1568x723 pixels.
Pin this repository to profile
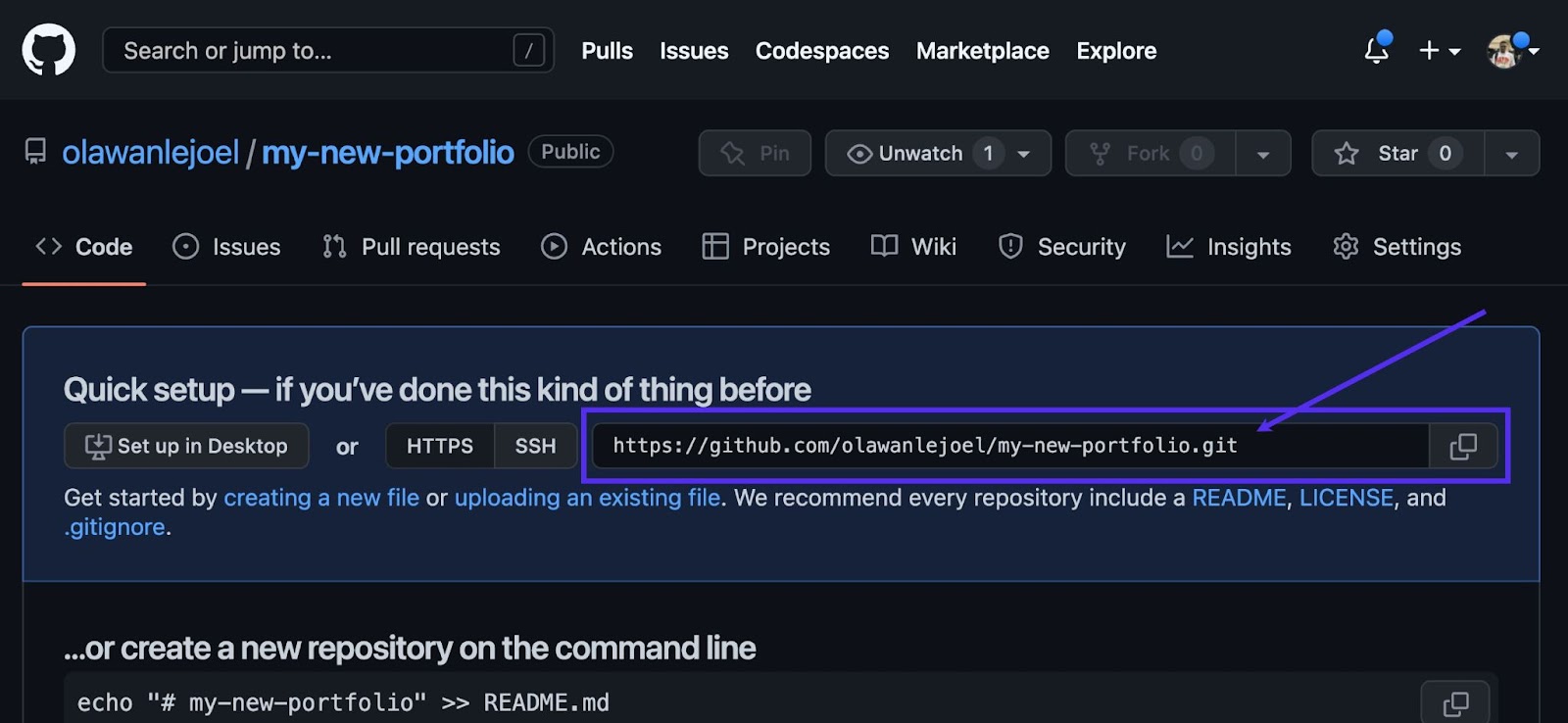click(755, 154)
